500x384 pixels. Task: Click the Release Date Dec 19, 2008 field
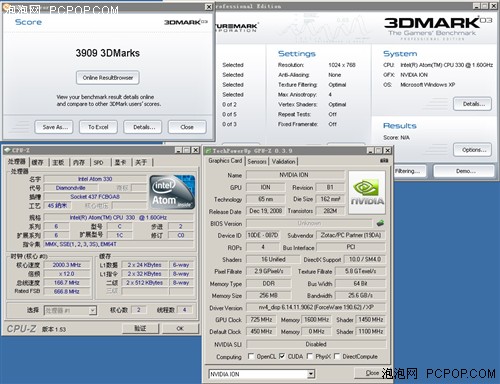click(x=265, y=211)
